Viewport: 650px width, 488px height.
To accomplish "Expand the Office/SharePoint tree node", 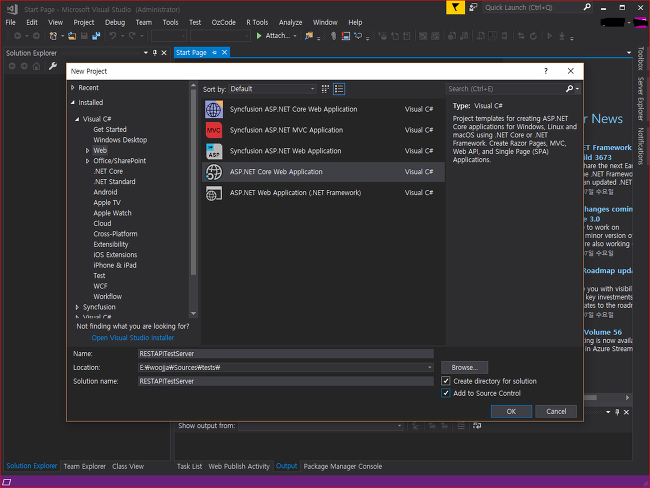I will pyautogui.click(x=87, y=161).
